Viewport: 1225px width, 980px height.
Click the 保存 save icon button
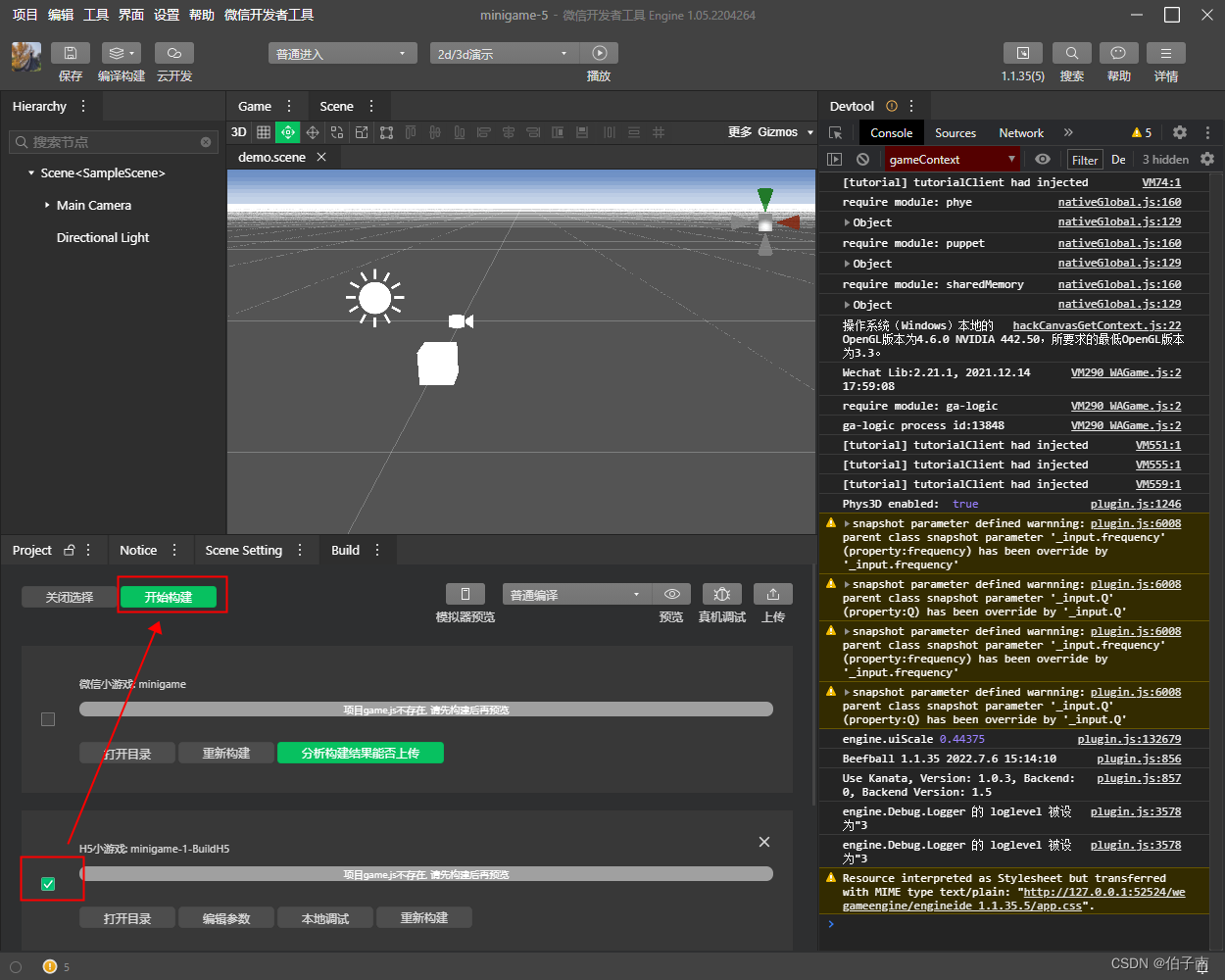point(71,53)
